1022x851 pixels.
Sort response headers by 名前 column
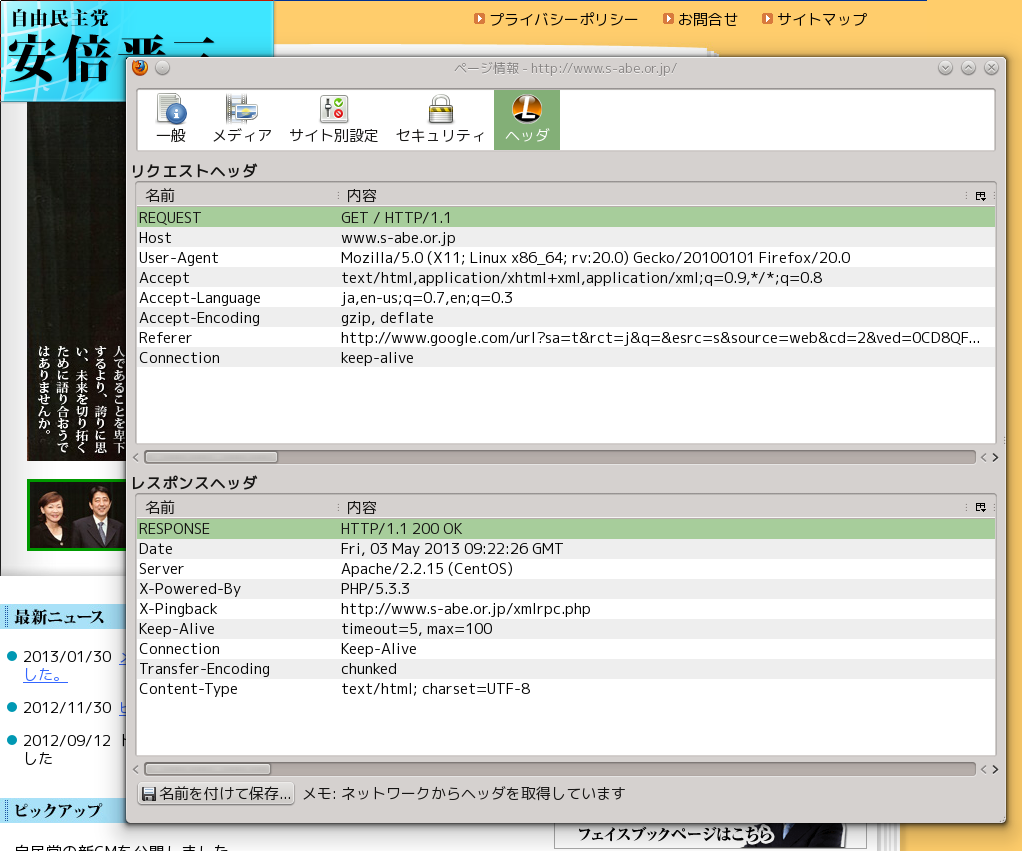pos(237,507)
